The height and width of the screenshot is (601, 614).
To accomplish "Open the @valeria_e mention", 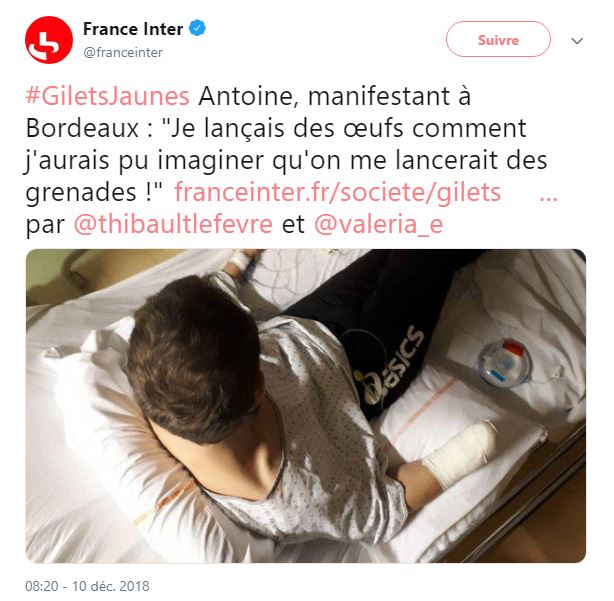I will pos(378,224).
